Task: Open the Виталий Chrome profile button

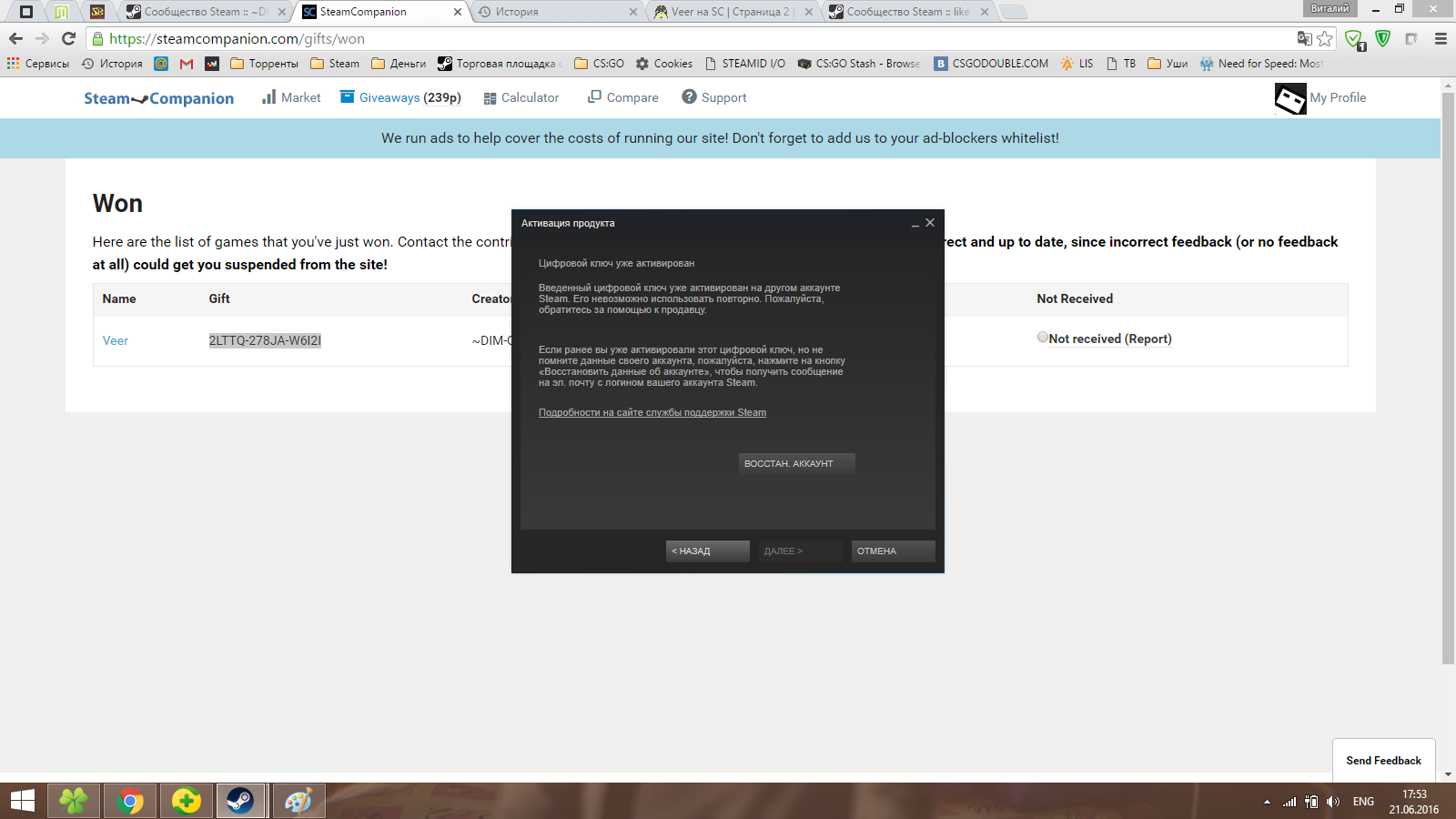Action: tap(1330, 8)
